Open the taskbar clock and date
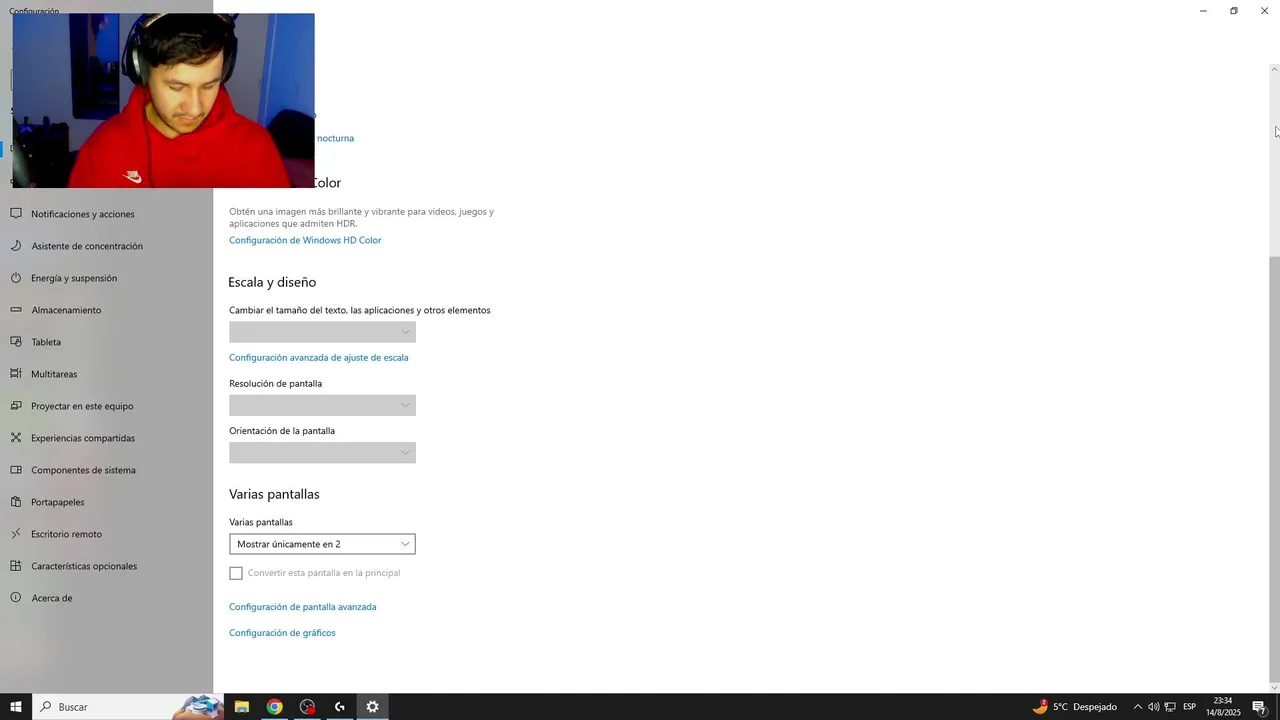This screenshot has width=1280, height=720. tap(1223, 707)
